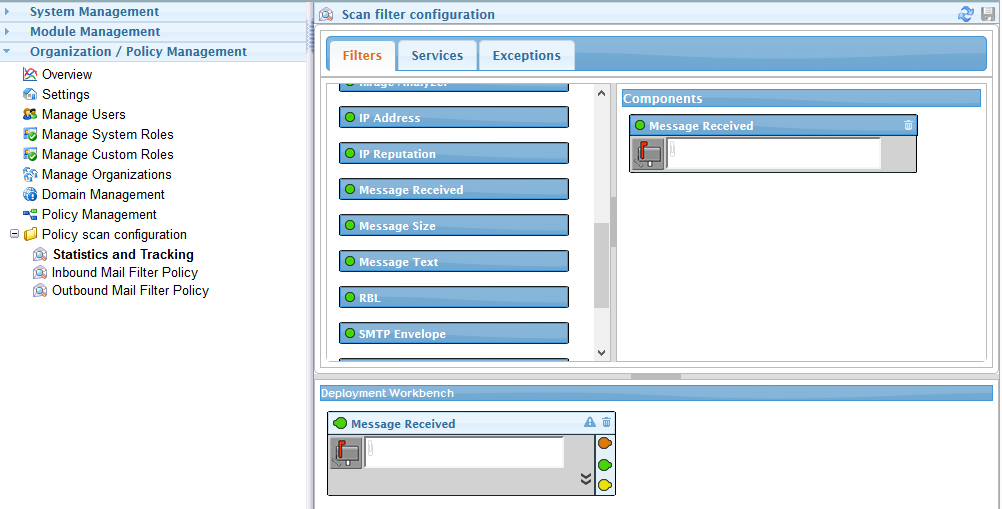Viewport: 1002px width, 509px height.
Task: Select Statistics and Tracking
Action: [x=123, y=254]
